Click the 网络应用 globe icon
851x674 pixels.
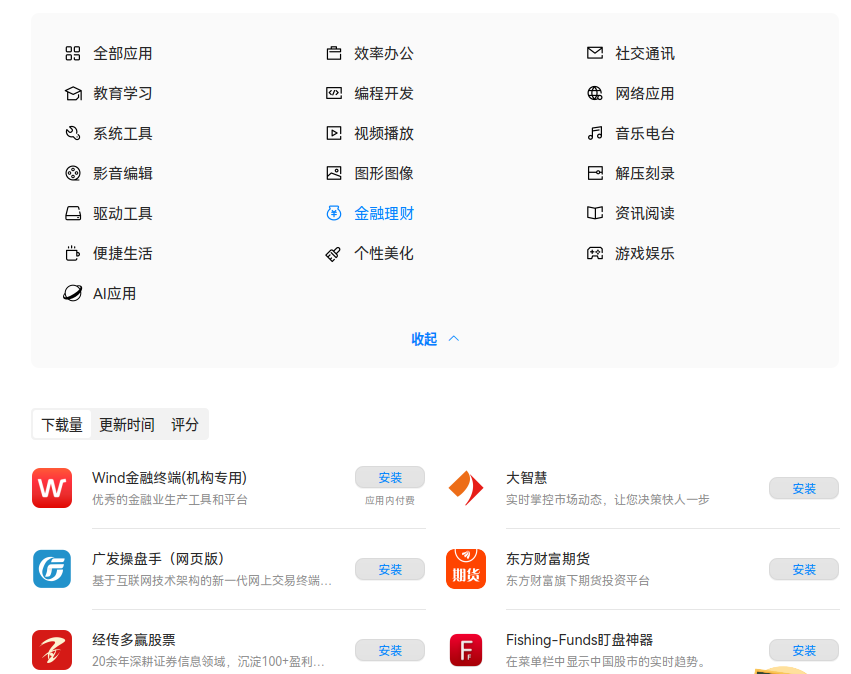coord(595,93)
